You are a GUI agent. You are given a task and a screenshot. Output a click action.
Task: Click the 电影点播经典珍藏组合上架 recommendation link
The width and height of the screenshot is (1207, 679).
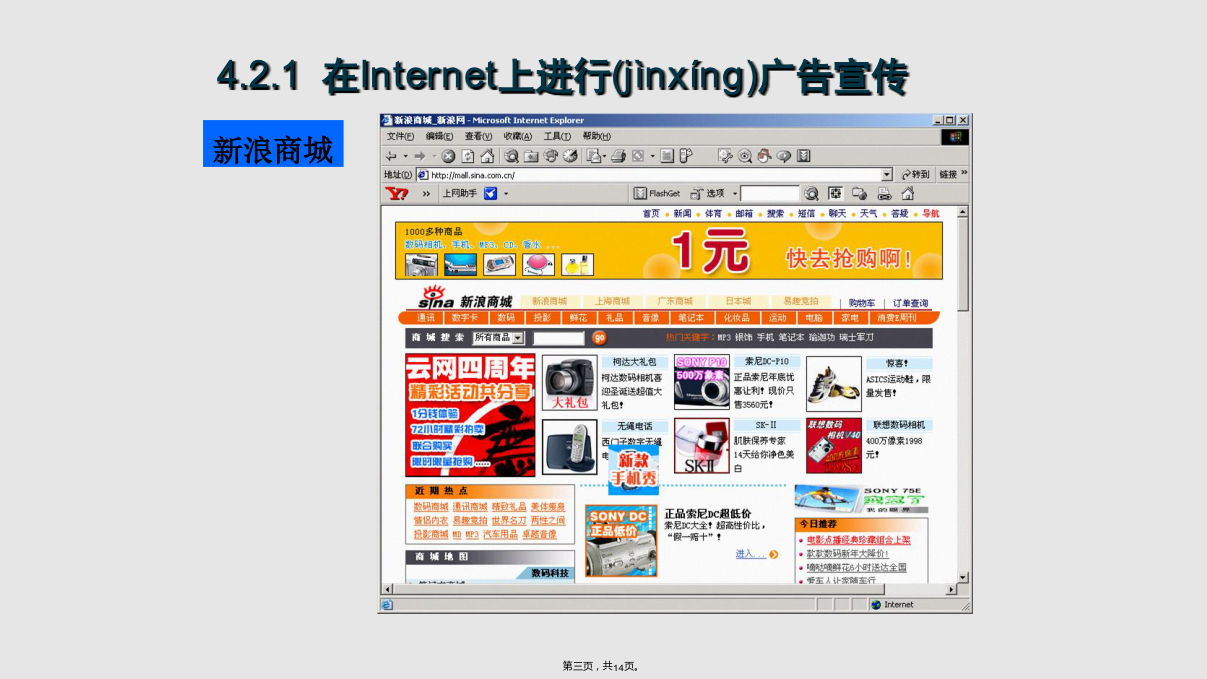click(x=859, y=540)
